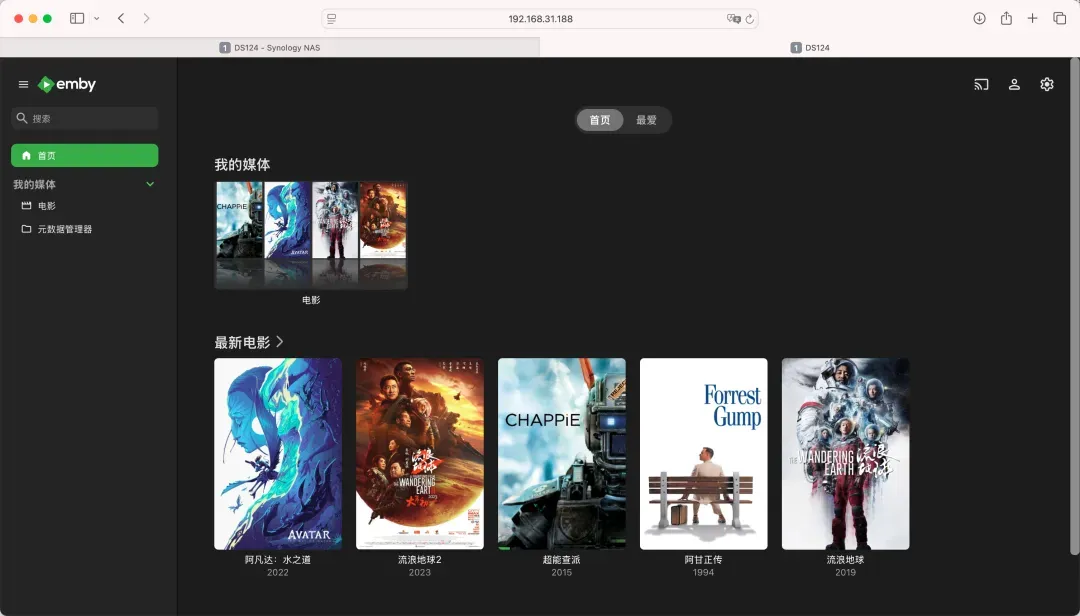1080x616 pixels.
Task: Open the Wandering Earth 2 poster
Action: 419,453
